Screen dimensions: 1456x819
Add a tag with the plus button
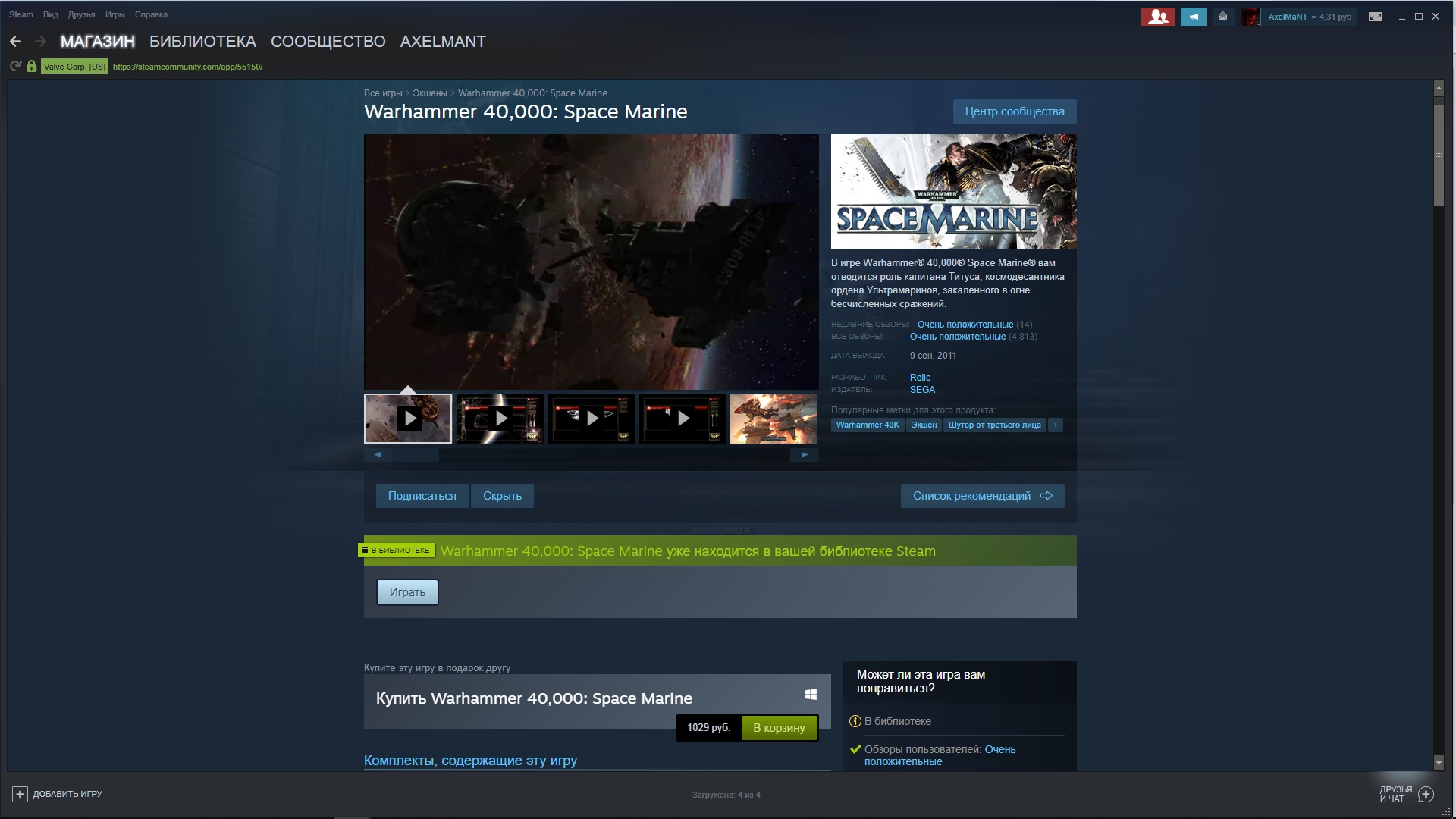(1055, 425)
